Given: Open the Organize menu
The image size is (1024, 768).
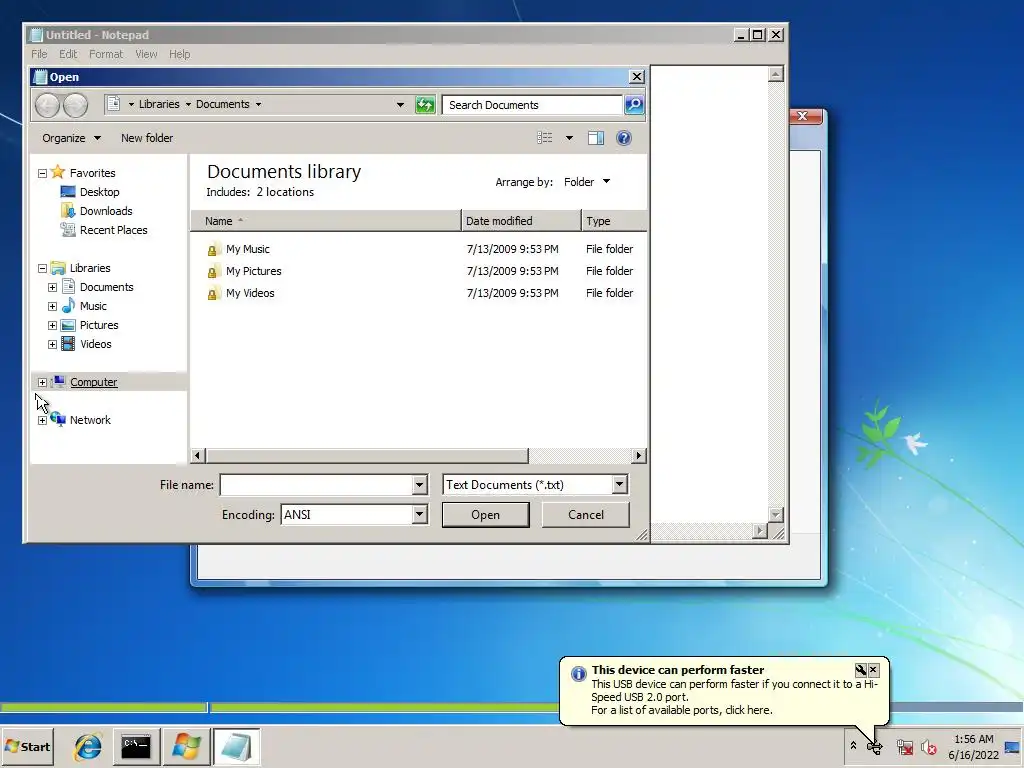Looking at the screenshot, I should click(71, 138).
